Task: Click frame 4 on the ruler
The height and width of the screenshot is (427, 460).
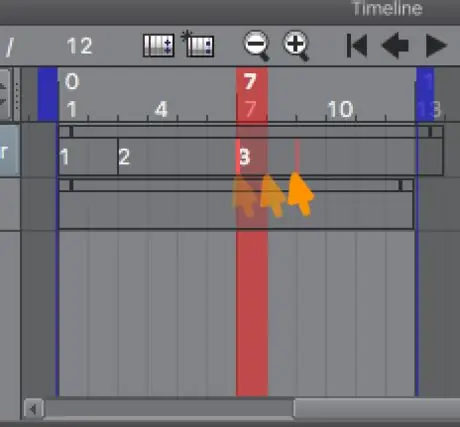Action: [x=162, y=109]
